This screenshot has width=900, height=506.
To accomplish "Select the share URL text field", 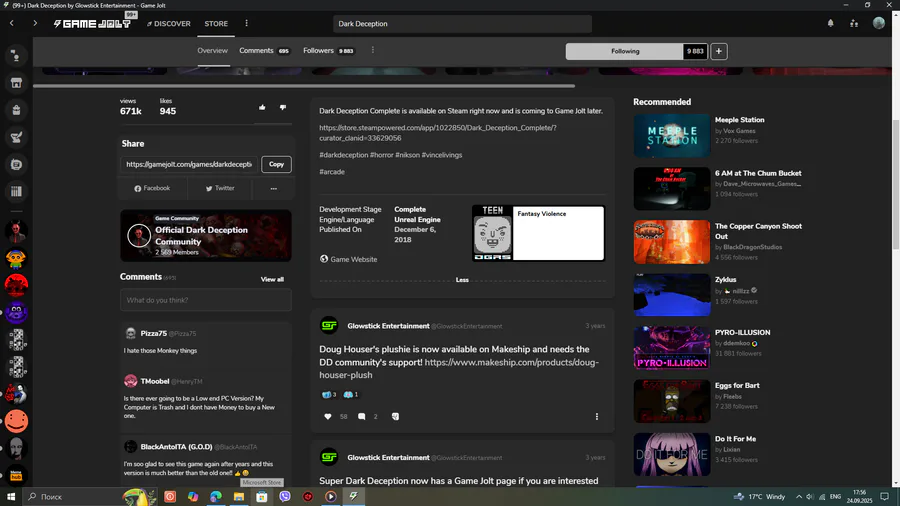I will coord(189,164).
